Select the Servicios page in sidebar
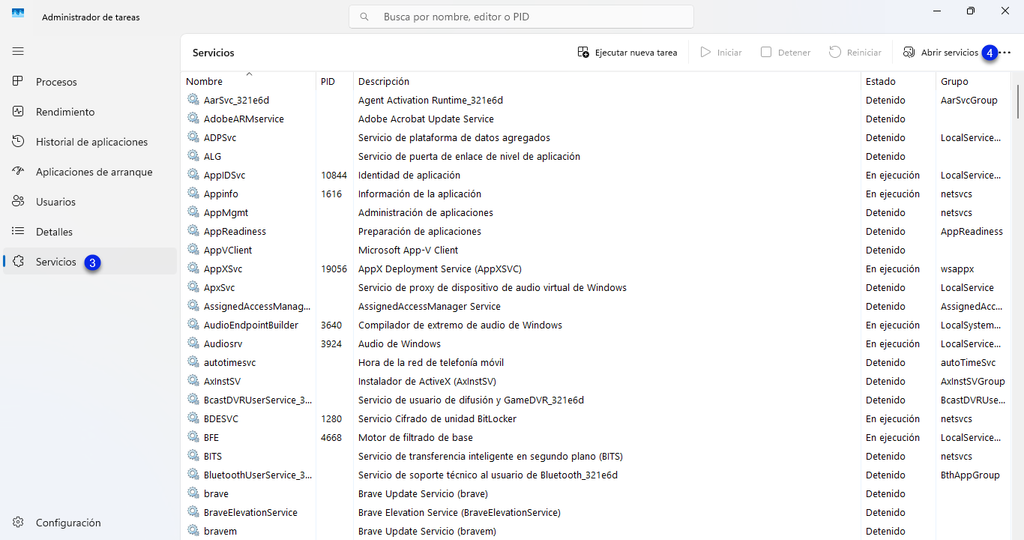Image resolution: width=1024 pixels, height=540 pixels. click(89, 262)
